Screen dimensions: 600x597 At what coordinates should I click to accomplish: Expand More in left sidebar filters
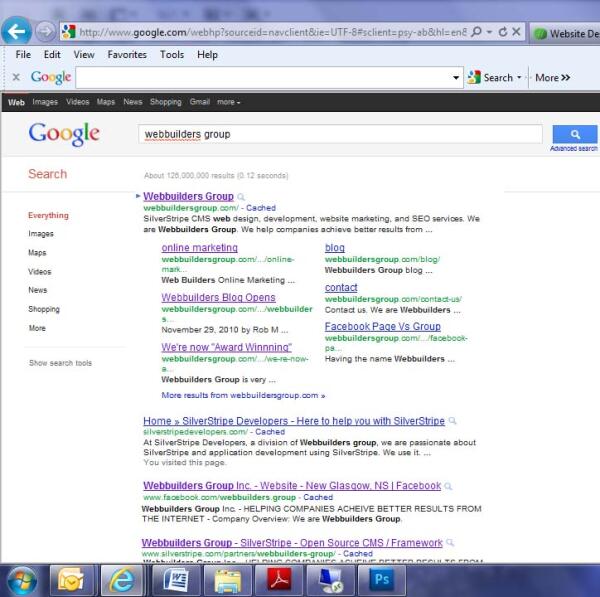[x=37, y=328]
